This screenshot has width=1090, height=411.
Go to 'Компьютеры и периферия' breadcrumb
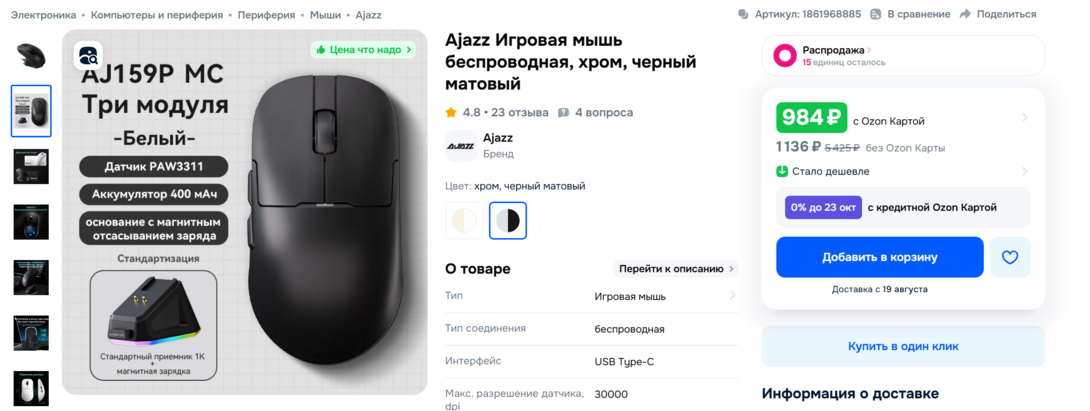click(157, 15)
